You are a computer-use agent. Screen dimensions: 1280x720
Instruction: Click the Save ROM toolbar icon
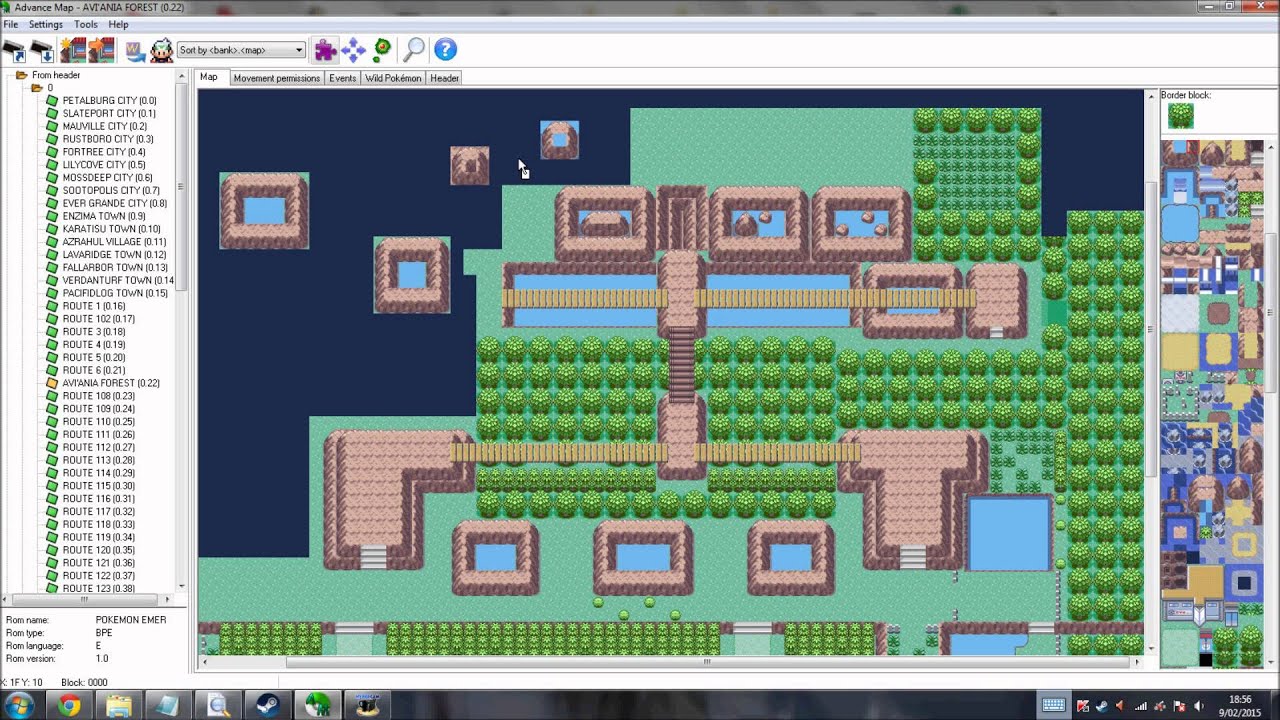tap(43, 49)
